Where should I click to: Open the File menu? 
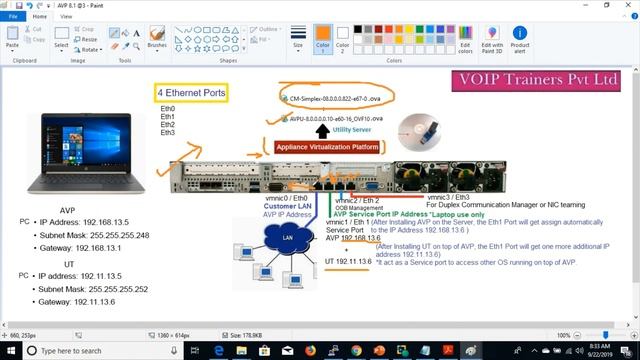pyautogui.click(x=13, y=16)
